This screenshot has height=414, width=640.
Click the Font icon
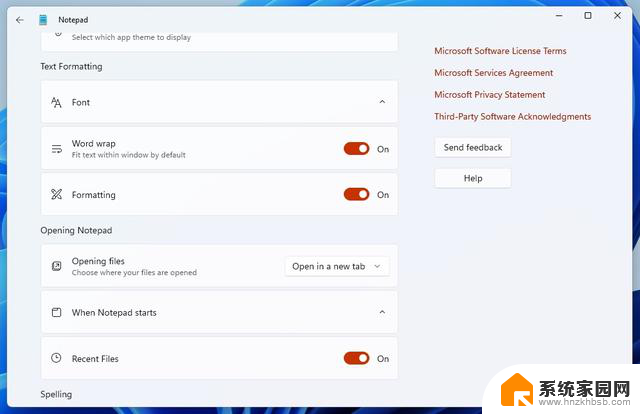(x=56, y=102)
